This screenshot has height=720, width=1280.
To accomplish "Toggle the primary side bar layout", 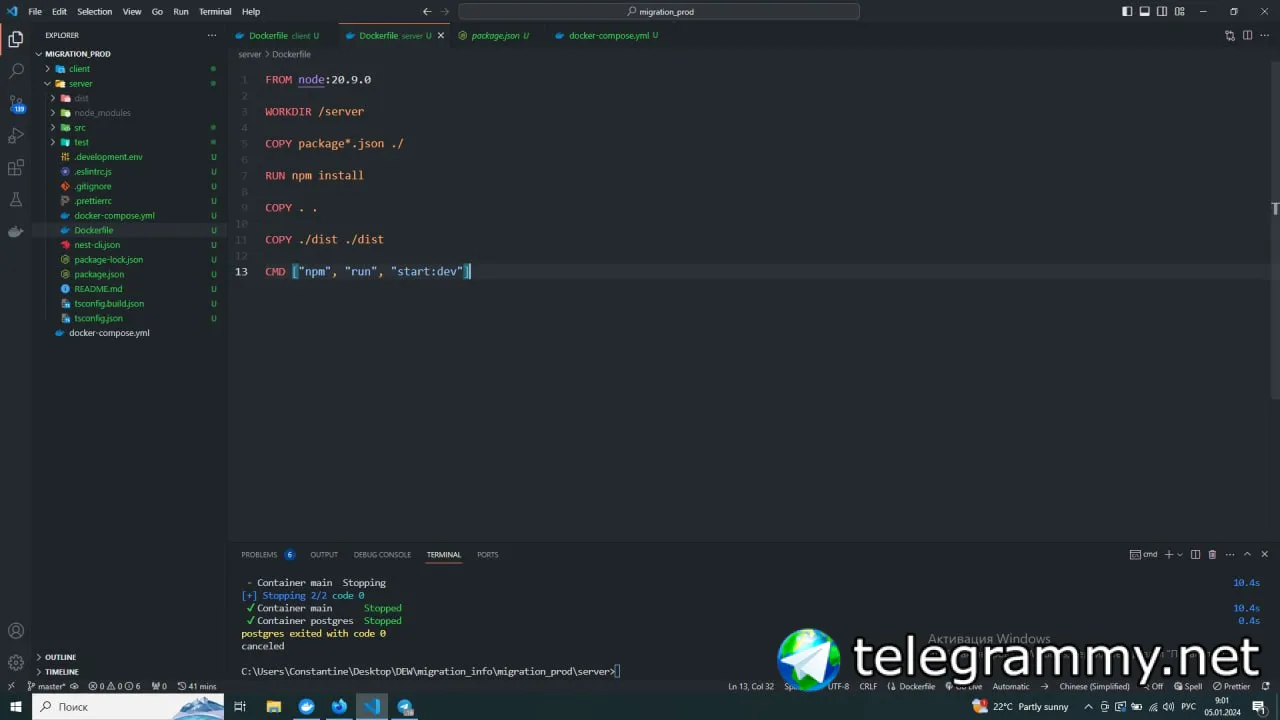I will click(1127, 11).
